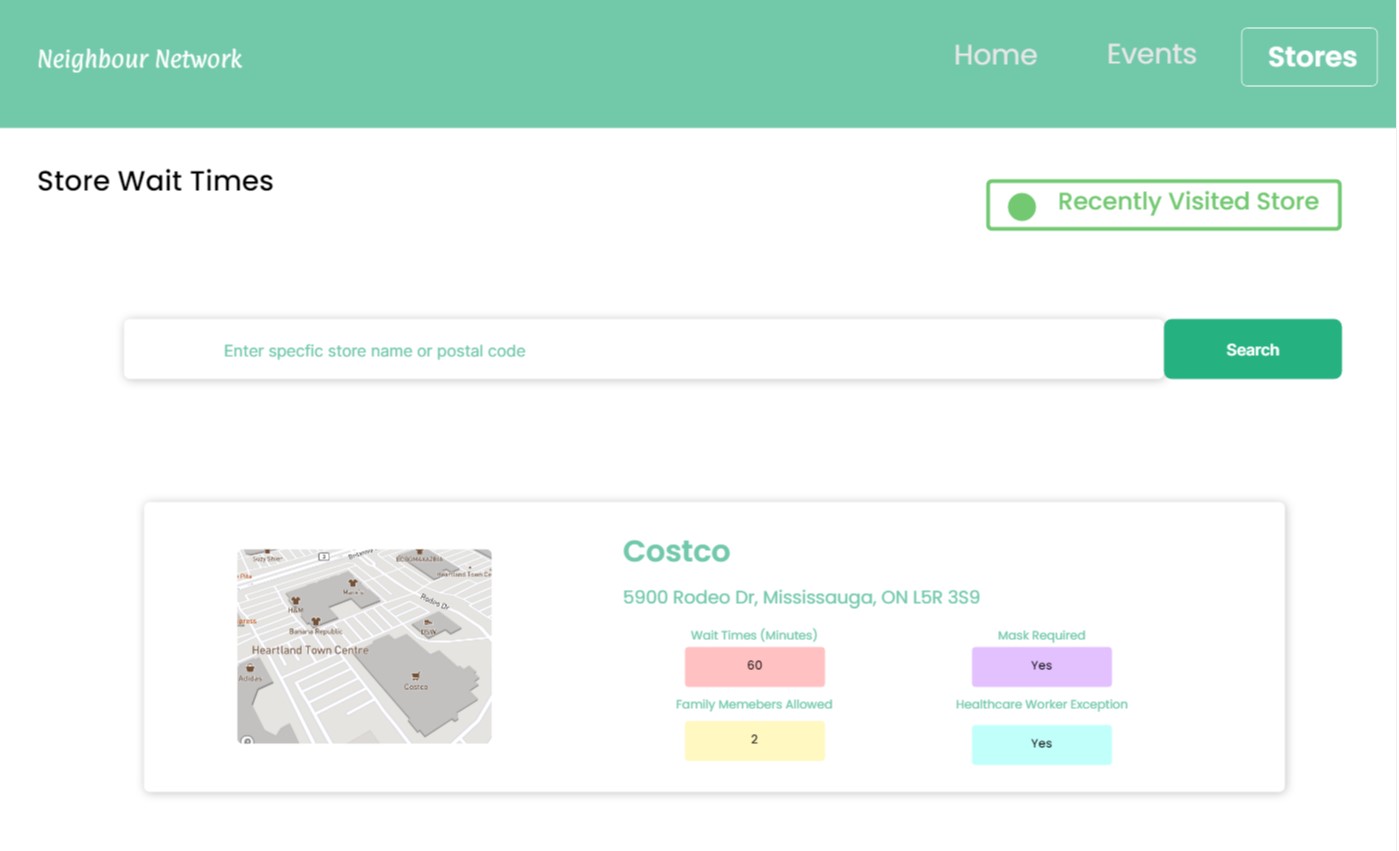Click the pink wait time value 60

pos(754,666)
